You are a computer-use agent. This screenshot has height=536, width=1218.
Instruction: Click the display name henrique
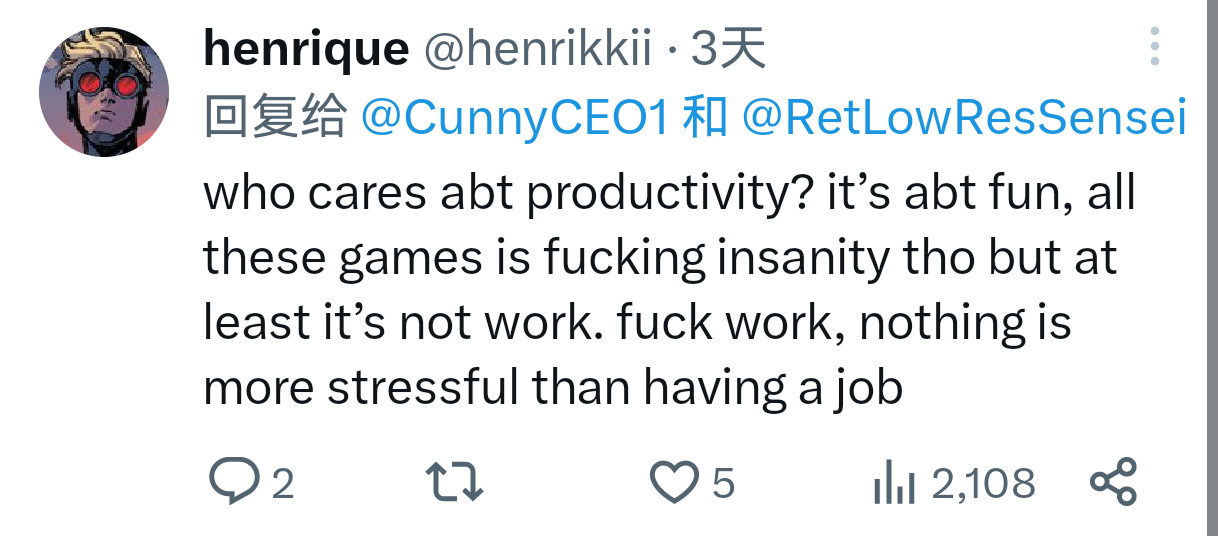point(306,49)
